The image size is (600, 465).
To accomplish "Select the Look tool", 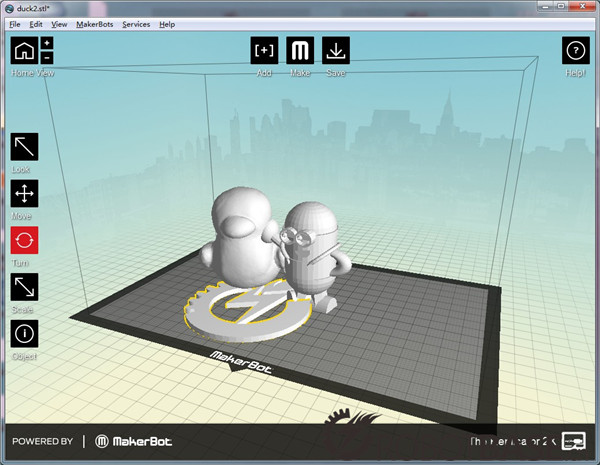I will (24, 147).
